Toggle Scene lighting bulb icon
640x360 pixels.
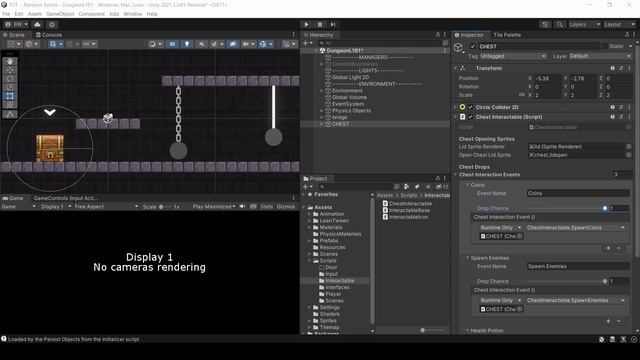[187, 44]
